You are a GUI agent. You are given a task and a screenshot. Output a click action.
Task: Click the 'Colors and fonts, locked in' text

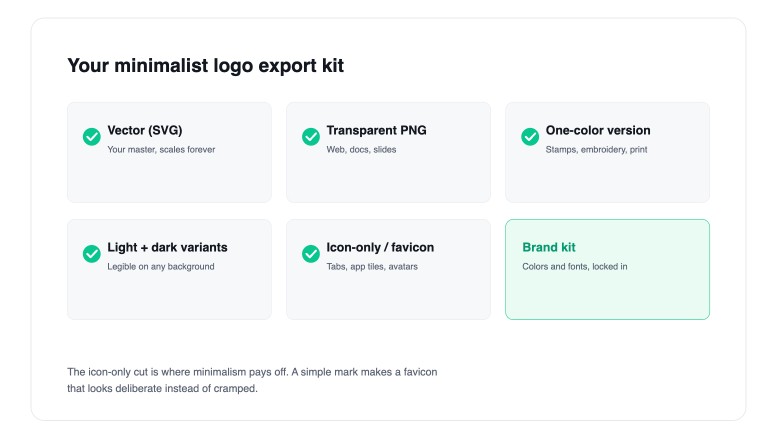(x=575, y=266)
